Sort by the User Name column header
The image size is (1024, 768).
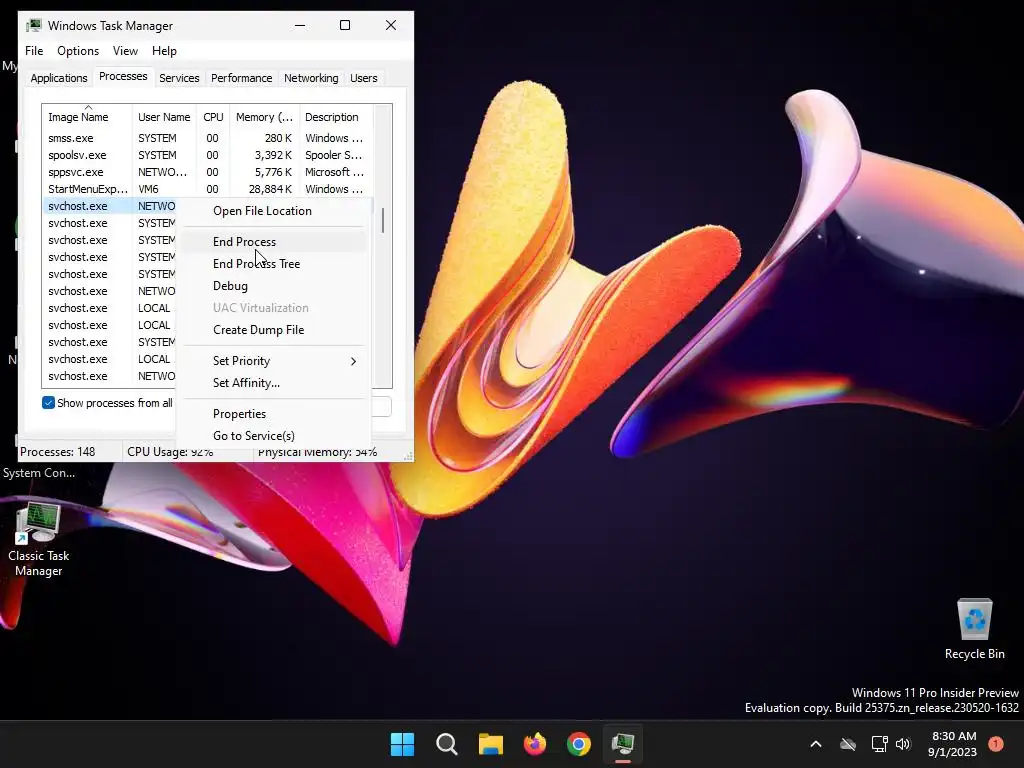(164, 117)
